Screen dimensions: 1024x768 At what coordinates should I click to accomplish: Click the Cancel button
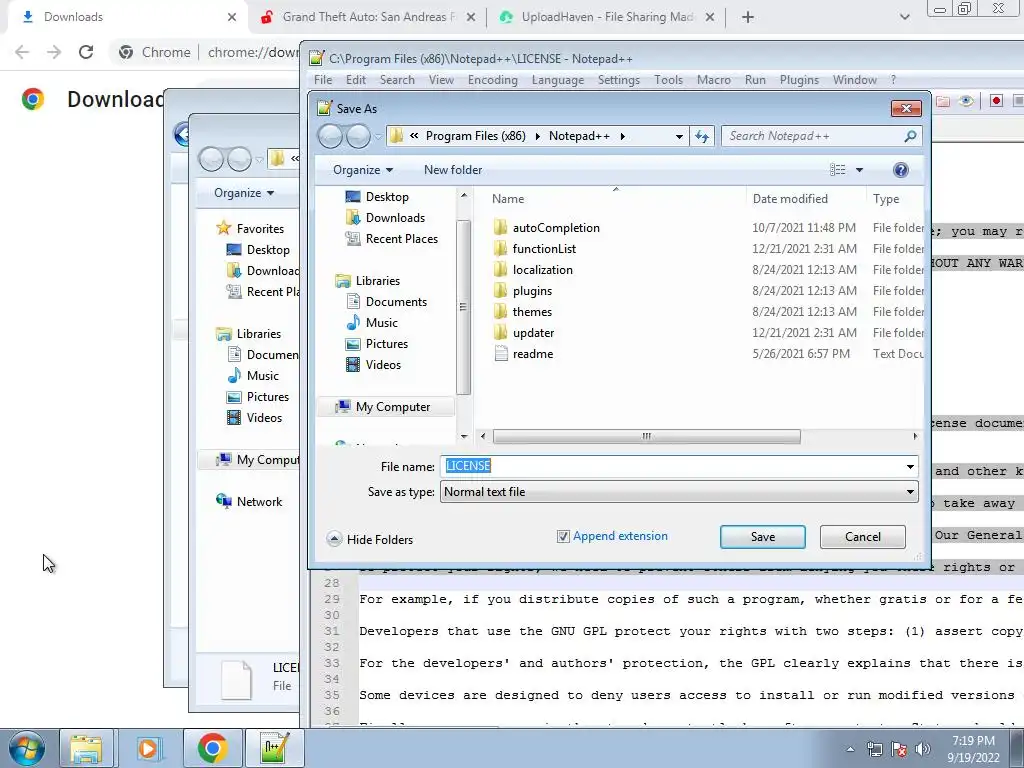tap(862, 537)
